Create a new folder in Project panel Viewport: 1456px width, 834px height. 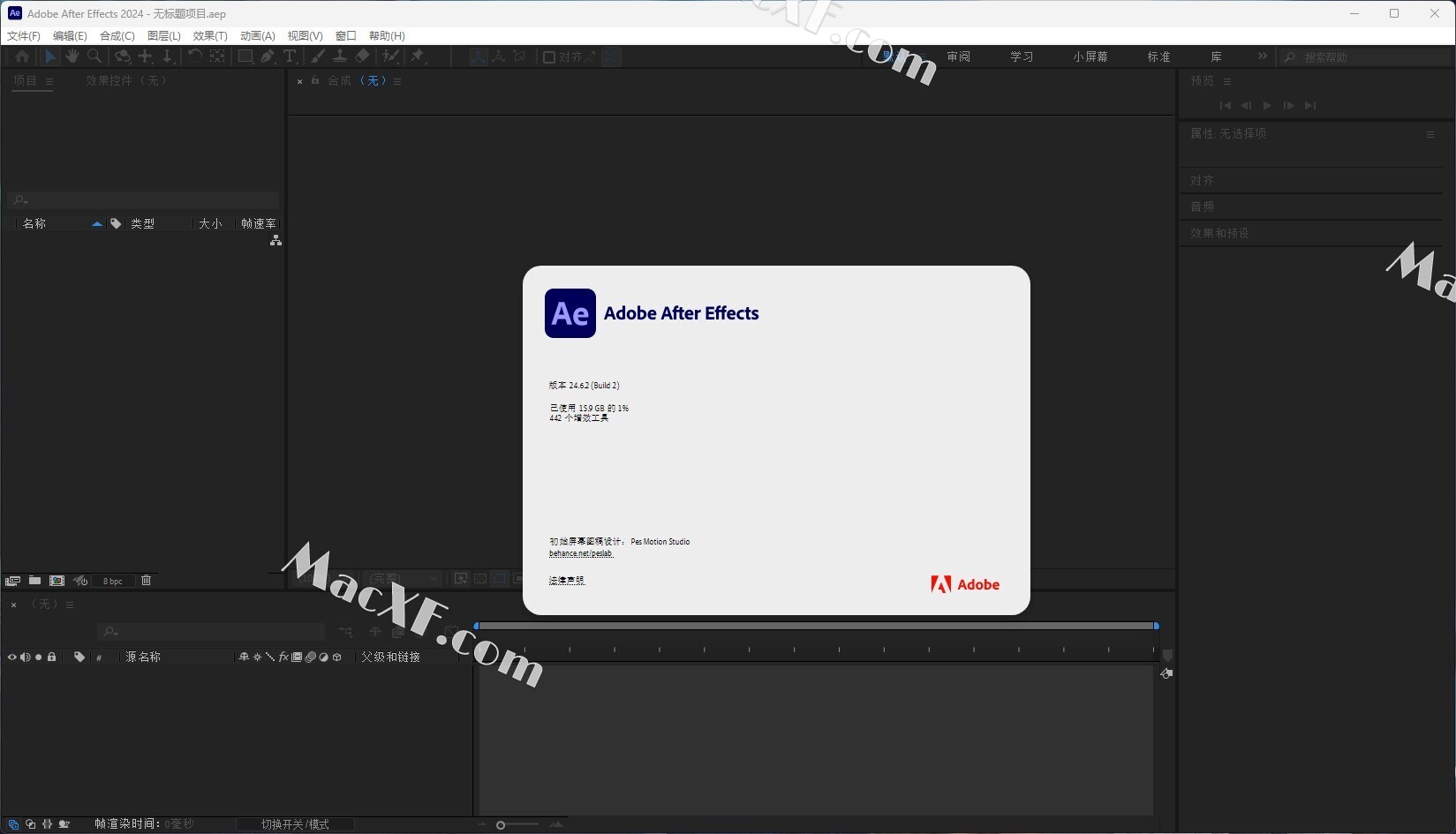(34, 581)
